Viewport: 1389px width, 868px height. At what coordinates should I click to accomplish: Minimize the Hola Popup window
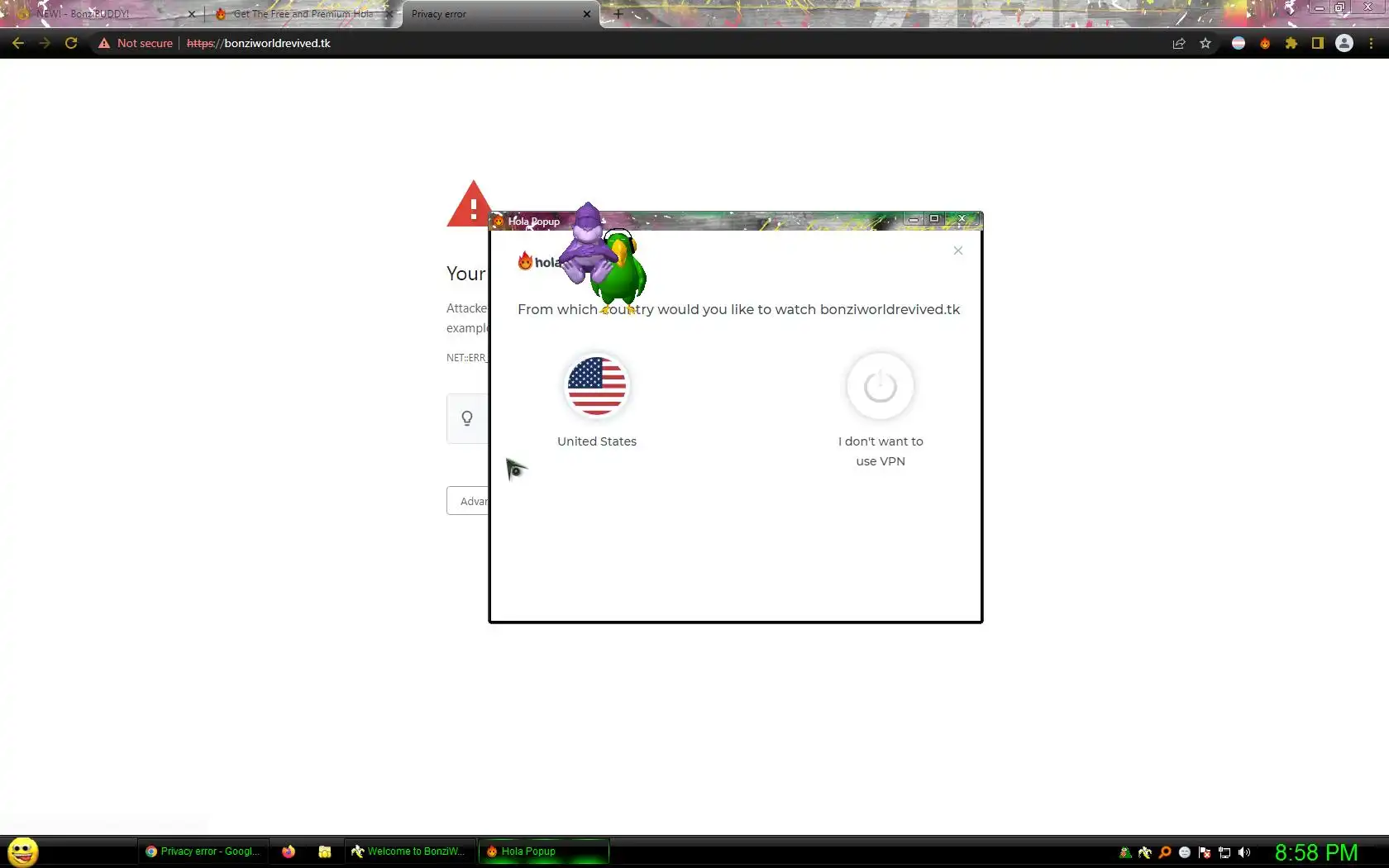(914, 219)
